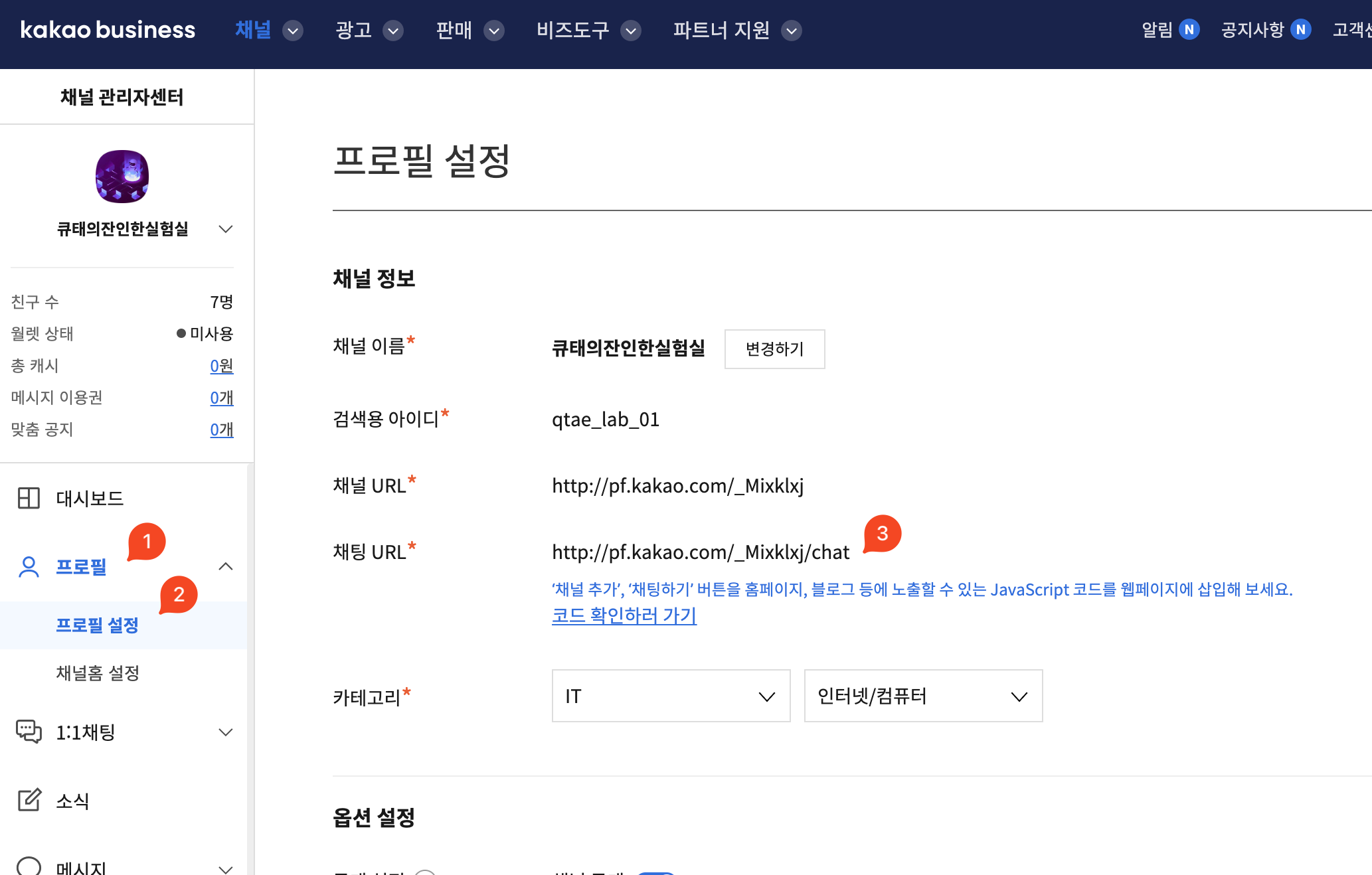Click the 알림 new notification badge
Image resolution: width=1372 pixels, height=875 pixels.
tap(1189, 30)
